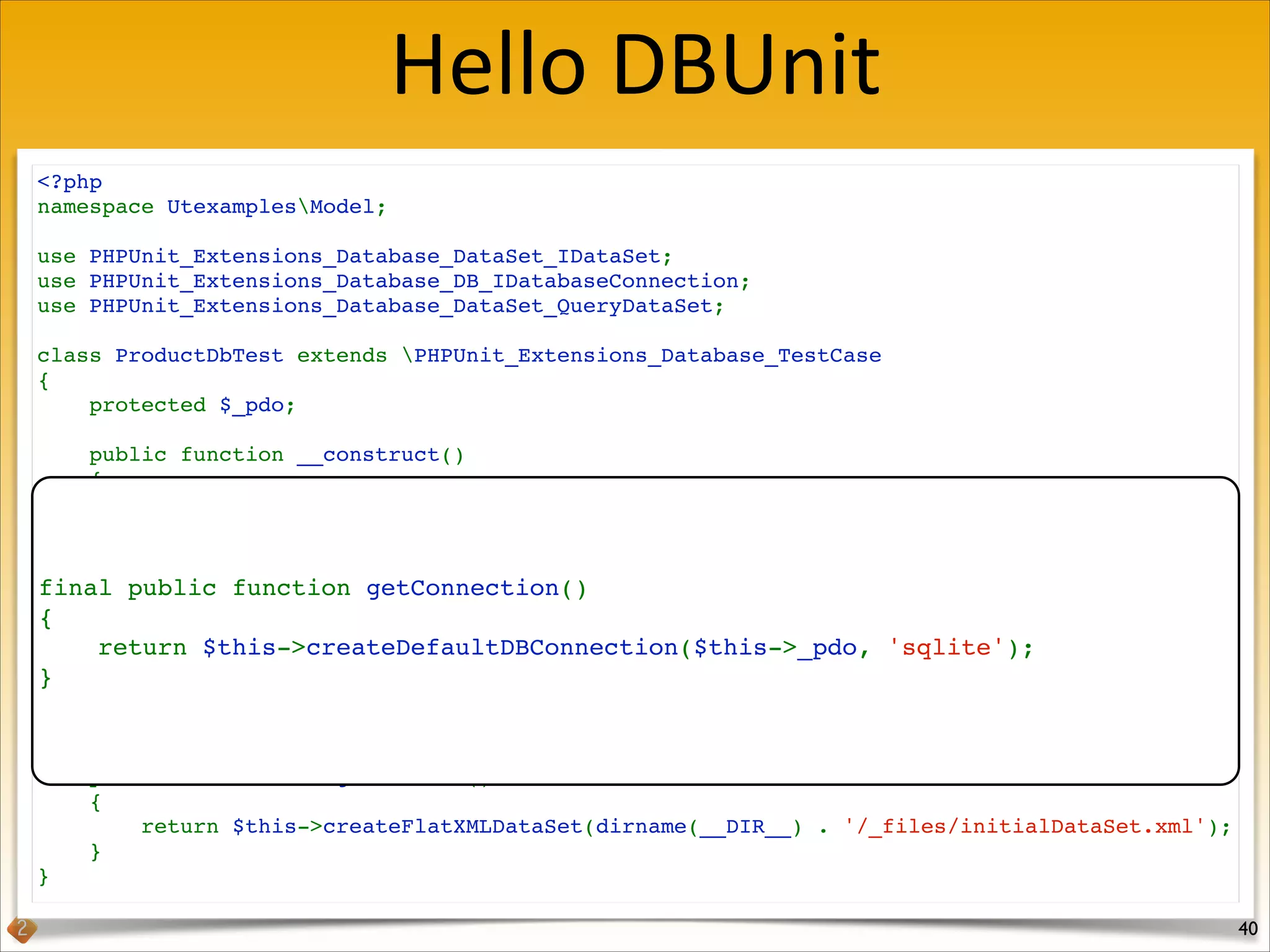Click the line ending in 'DataSet_QueryDataSet;'
Screen dimensions: 1270x952
(x=380, y=306)
